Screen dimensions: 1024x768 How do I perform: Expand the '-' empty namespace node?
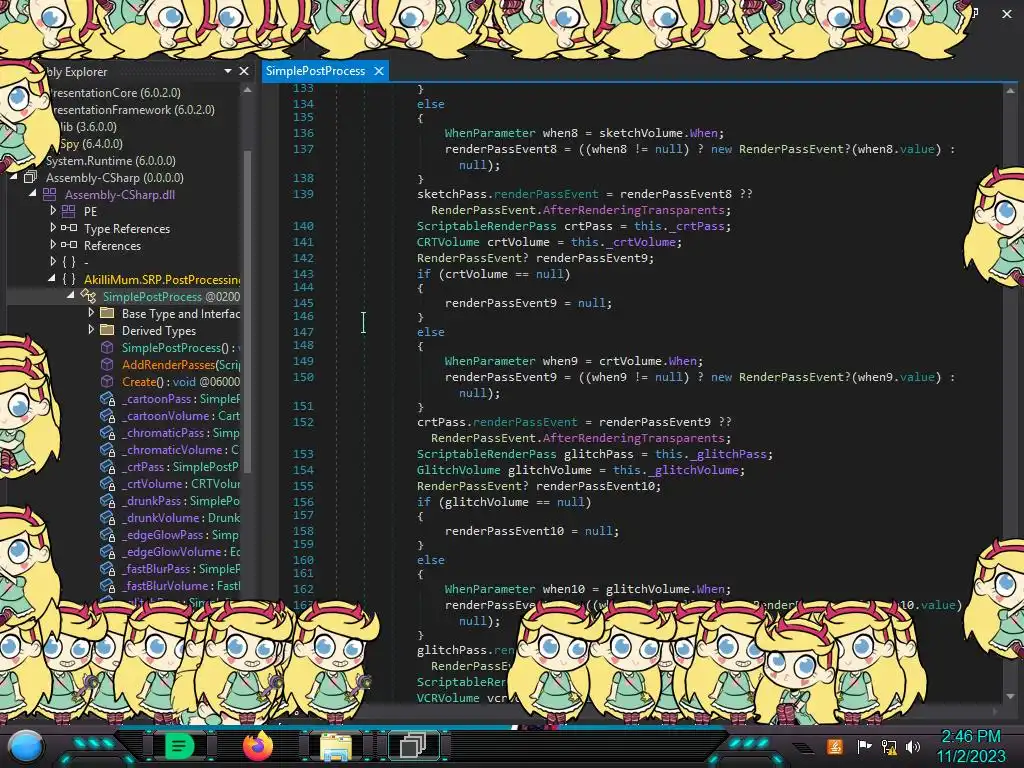coord(53,262)
